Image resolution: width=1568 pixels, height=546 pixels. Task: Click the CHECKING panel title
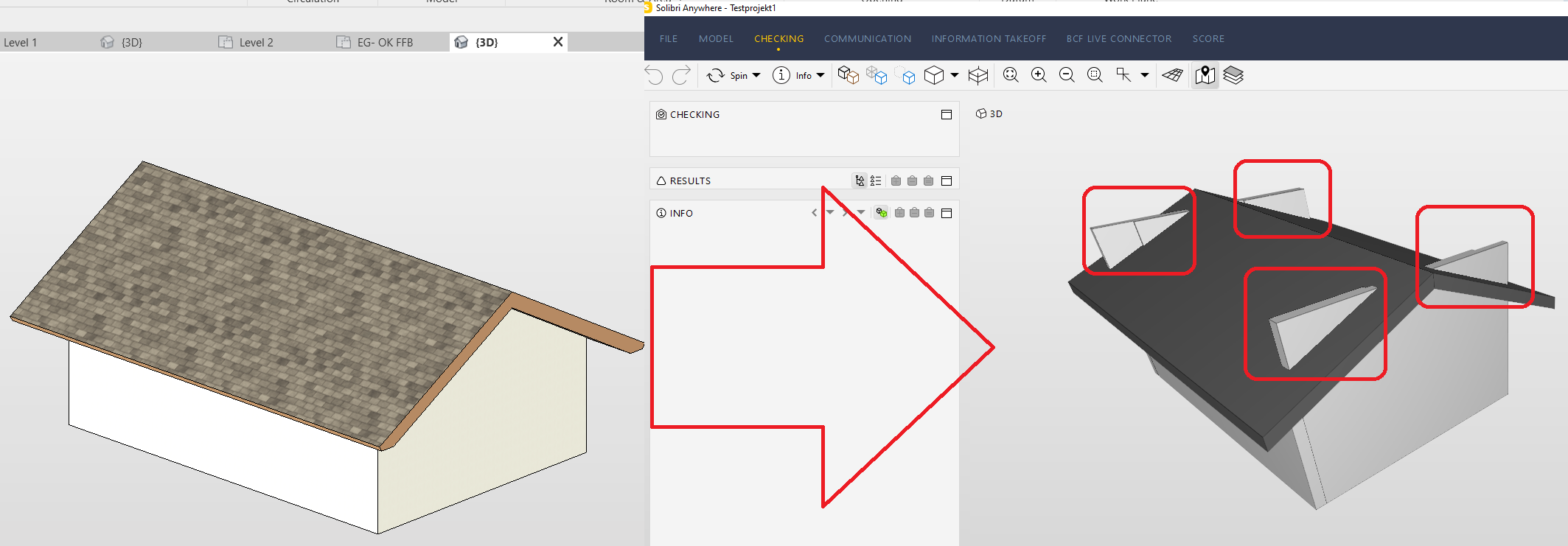coord(694,114)
